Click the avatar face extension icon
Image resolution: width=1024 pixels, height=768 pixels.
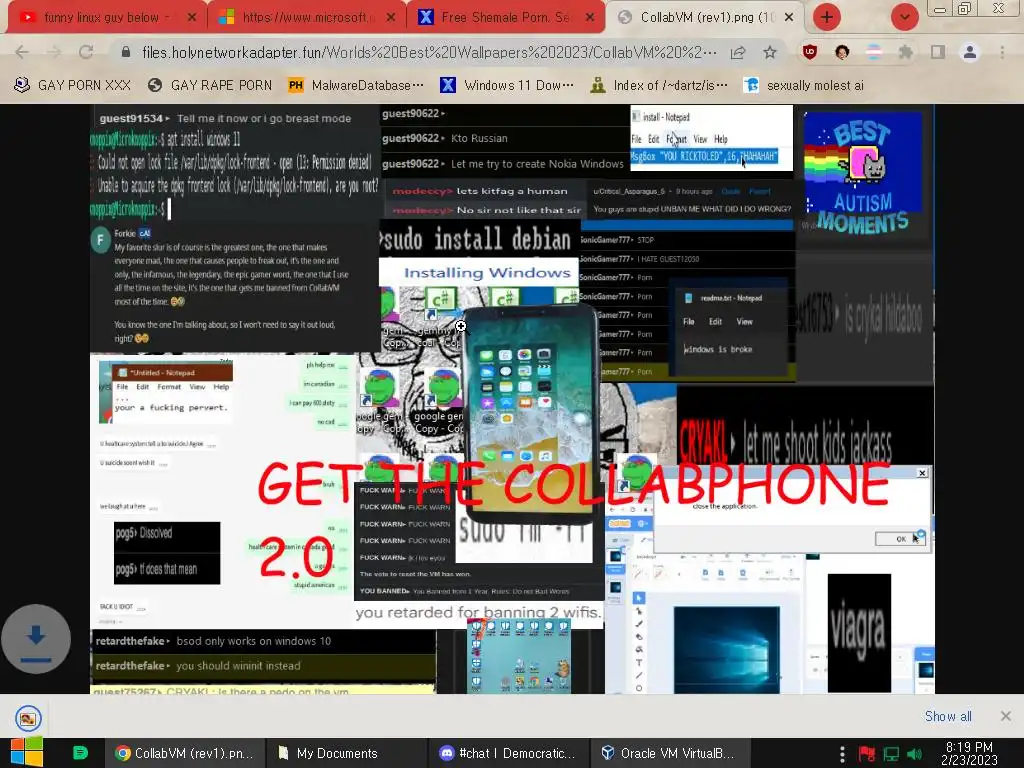click(842, 52)
